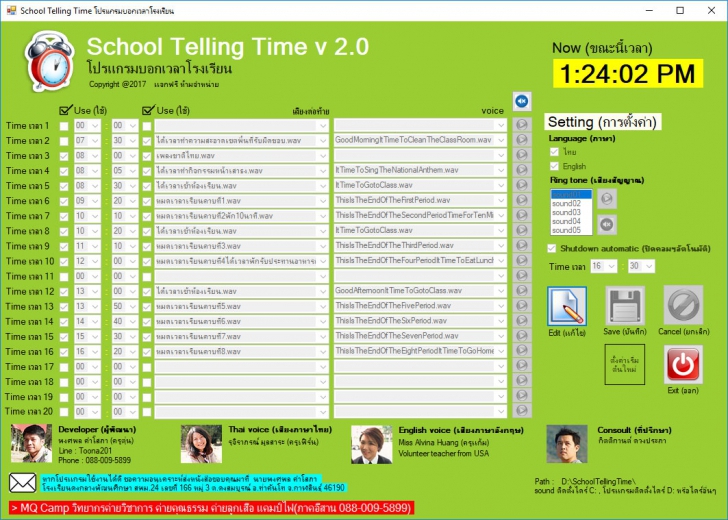Screen dimensions: 728x520
Task: Play the voice file for Time 10 row
Action: [522, 260]
